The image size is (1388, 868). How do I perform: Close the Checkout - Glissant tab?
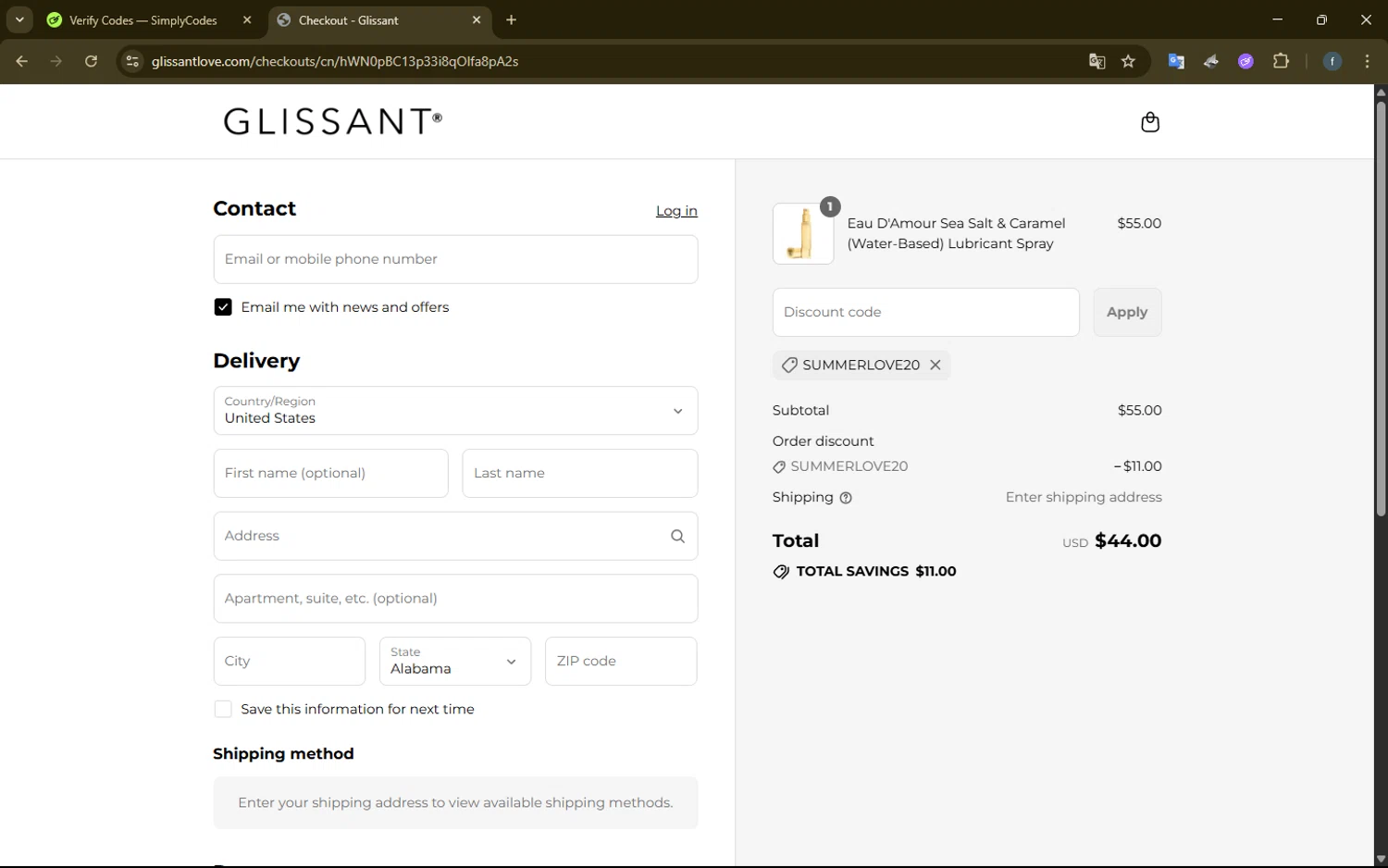tap(477, 19)
